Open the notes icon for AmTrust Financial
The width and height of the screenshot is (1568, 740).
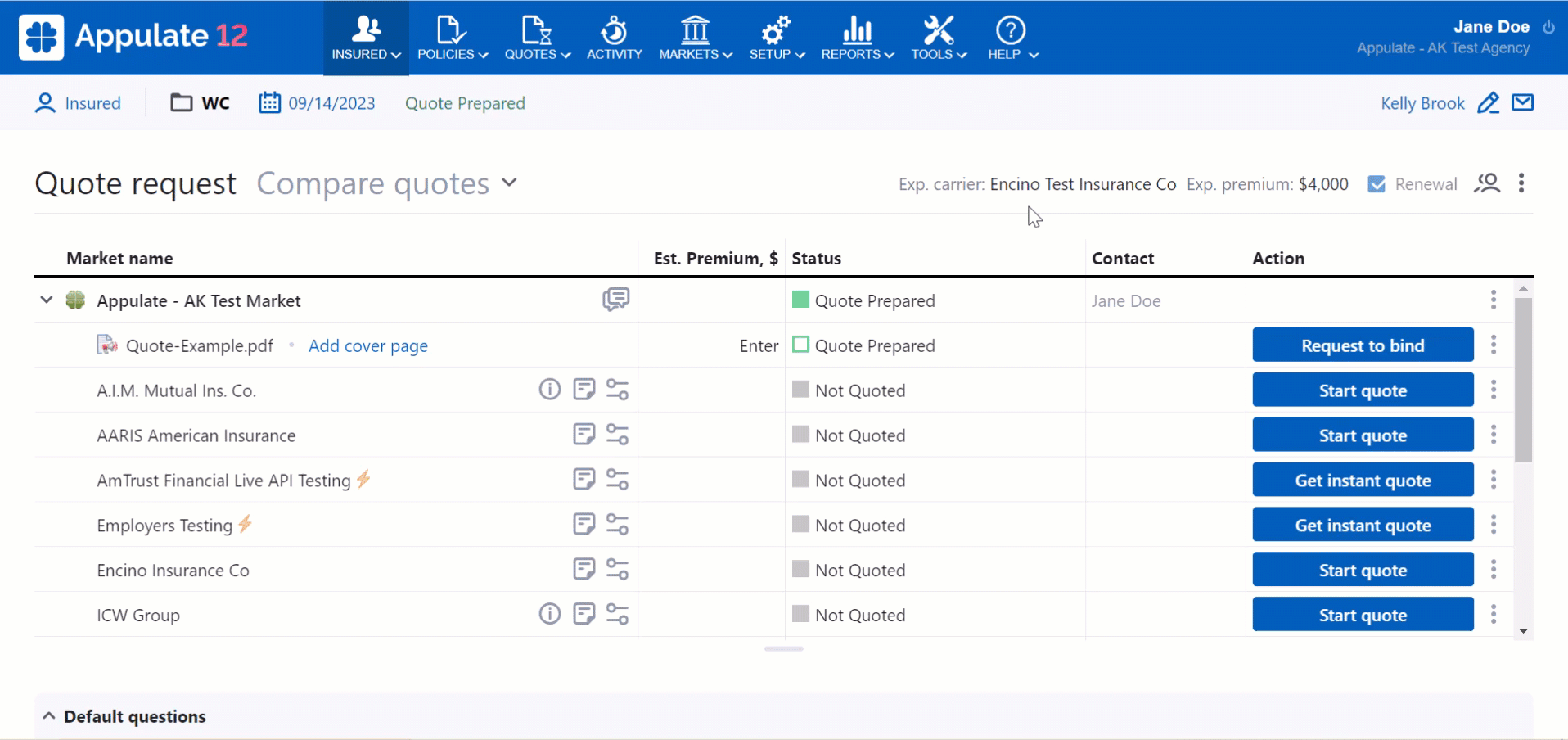click(x=583, y=479)
